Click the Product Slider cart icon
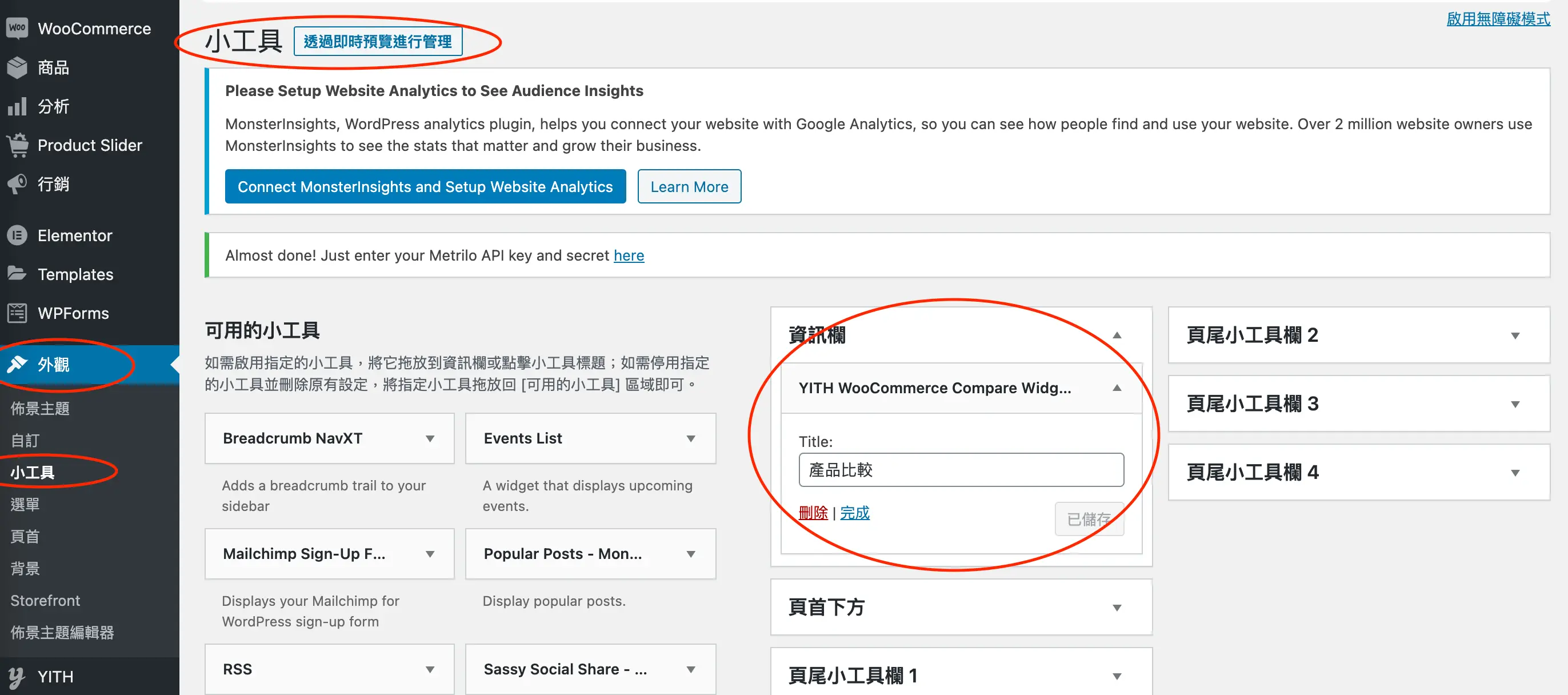The image size is (1568, 695). pyautogui.click(x=18, y=145)
